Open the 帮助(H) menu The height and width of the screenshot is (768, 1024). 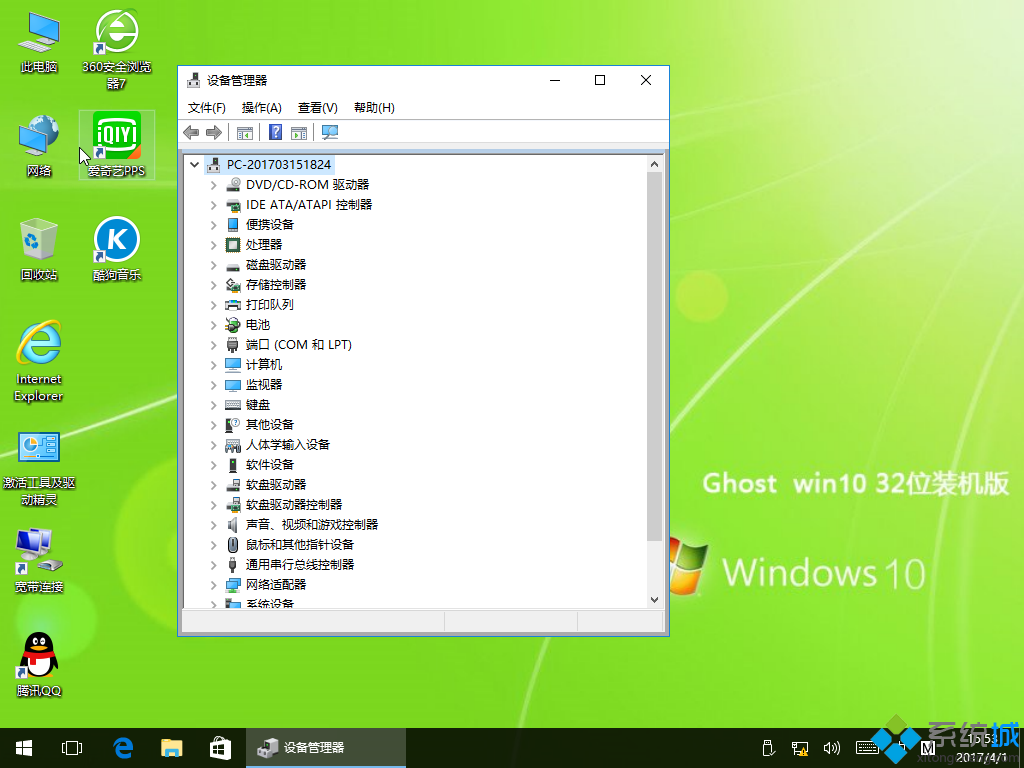click(374, 108)
